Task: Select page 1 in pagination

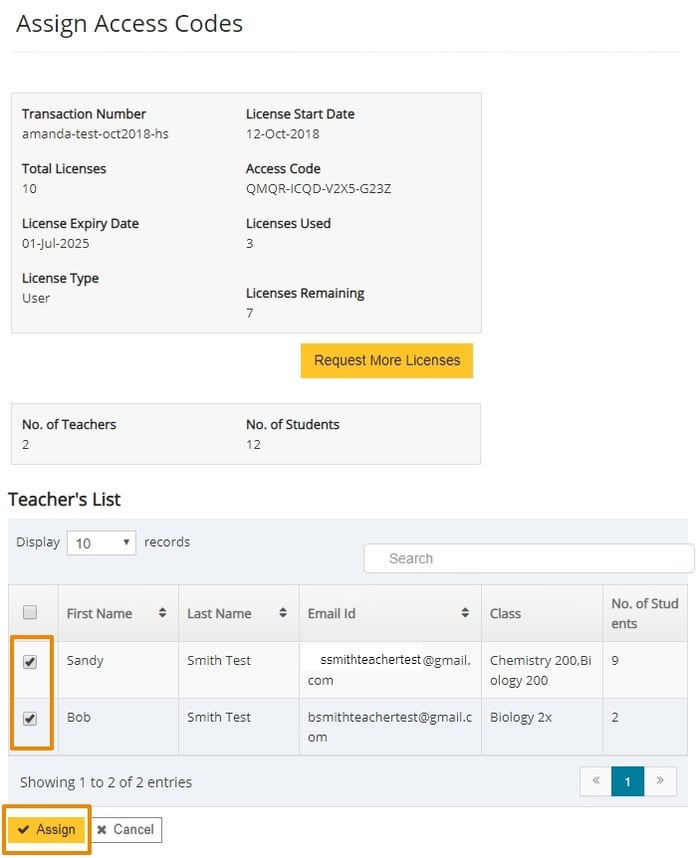Action: (628, 782)
